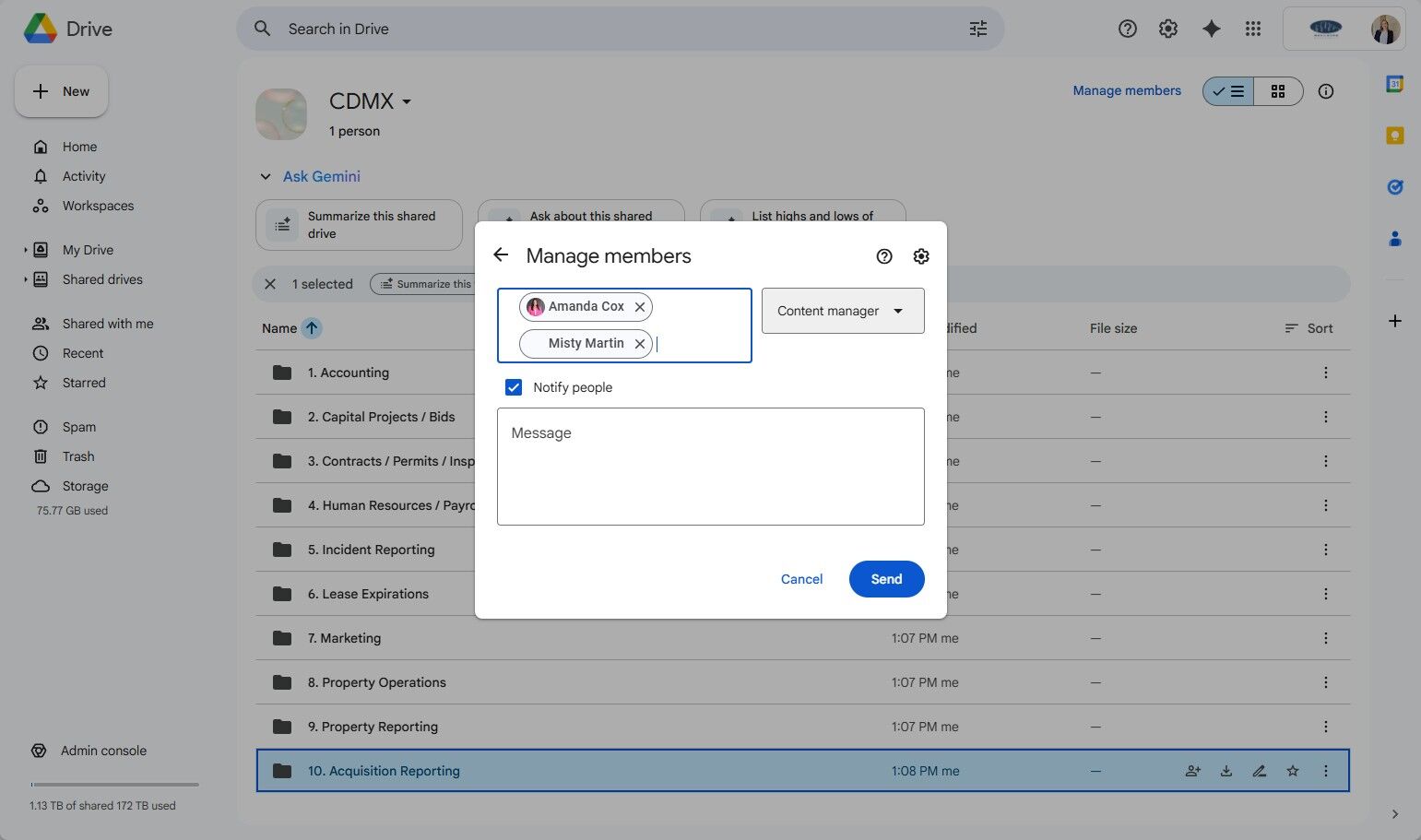Viewport: 1421px width, 840px height.
Task: Send the member invitations
Action: click(x=886, y=579)
